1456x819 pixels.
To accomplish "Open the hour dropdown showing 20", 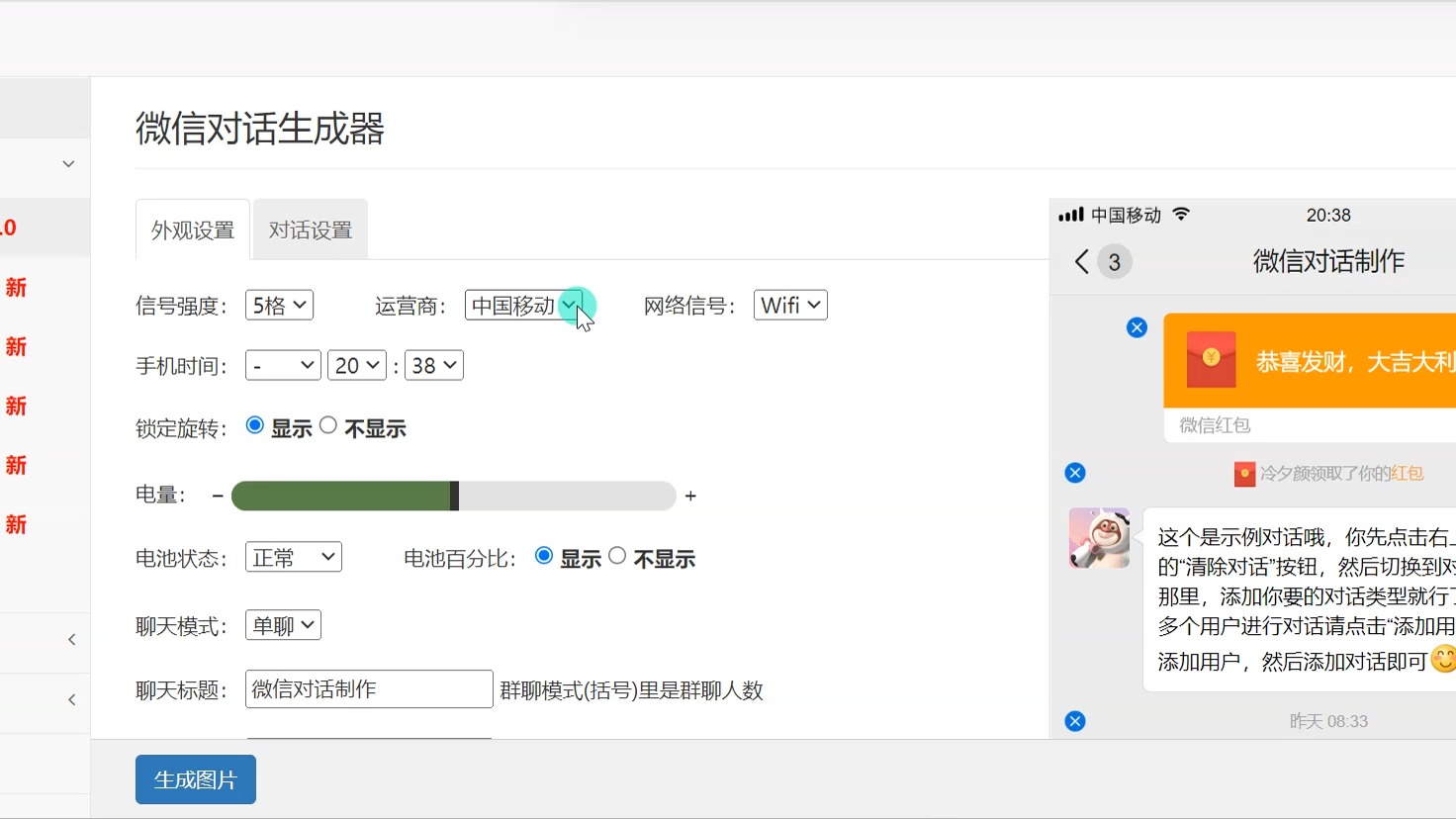I will pos(357,365).
